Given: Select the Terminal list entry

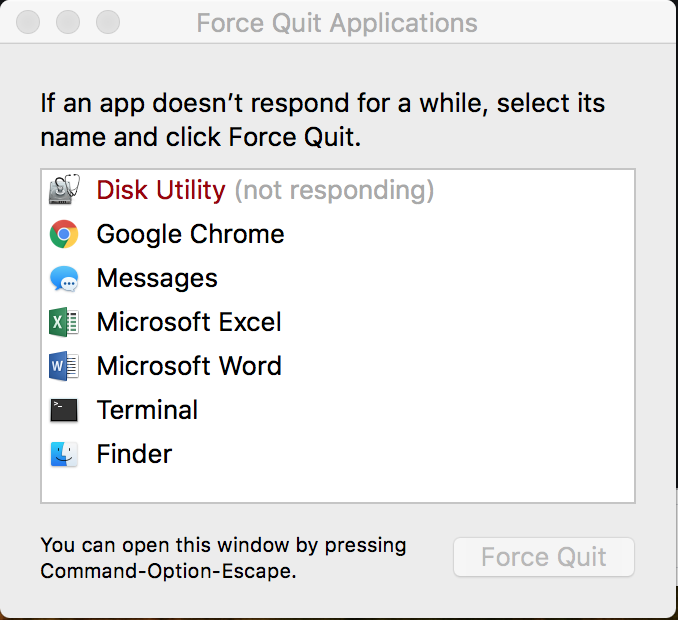Looking at the screenshot, I should (x=147, y=410).
